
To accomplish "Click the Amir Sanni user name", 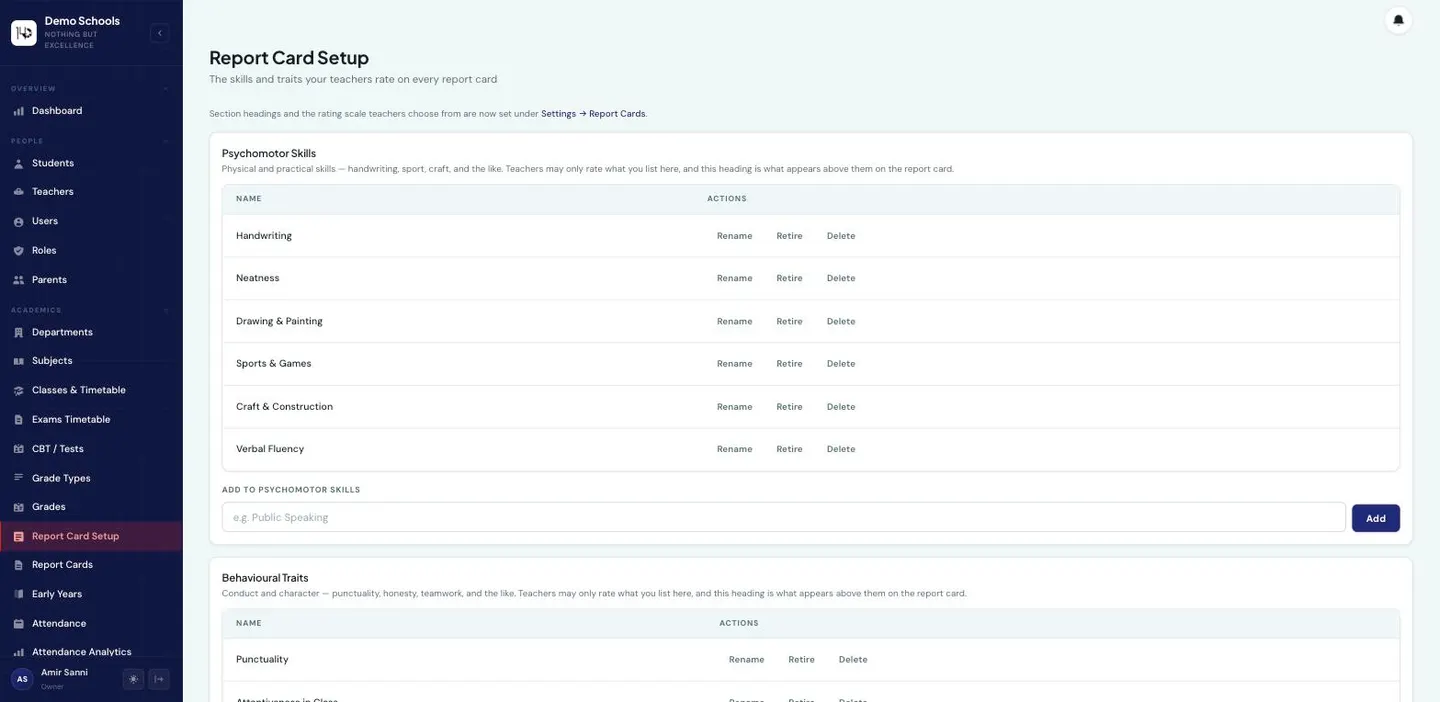I will point(64,673).
